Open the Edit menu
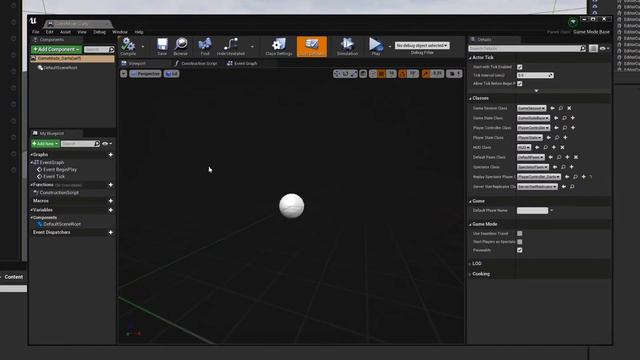 pos(50,32)
